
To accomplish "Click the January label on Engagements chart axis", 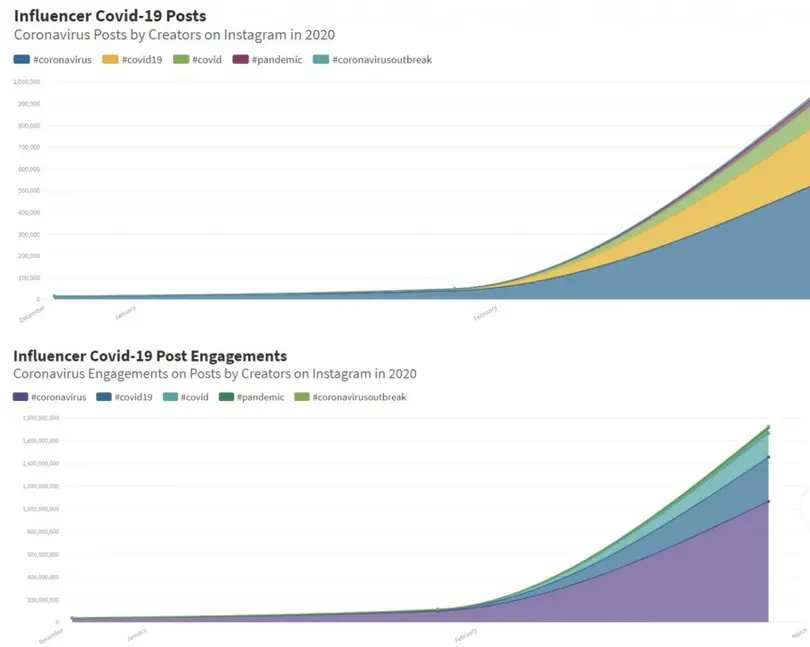I will click(x=138, y=633).
